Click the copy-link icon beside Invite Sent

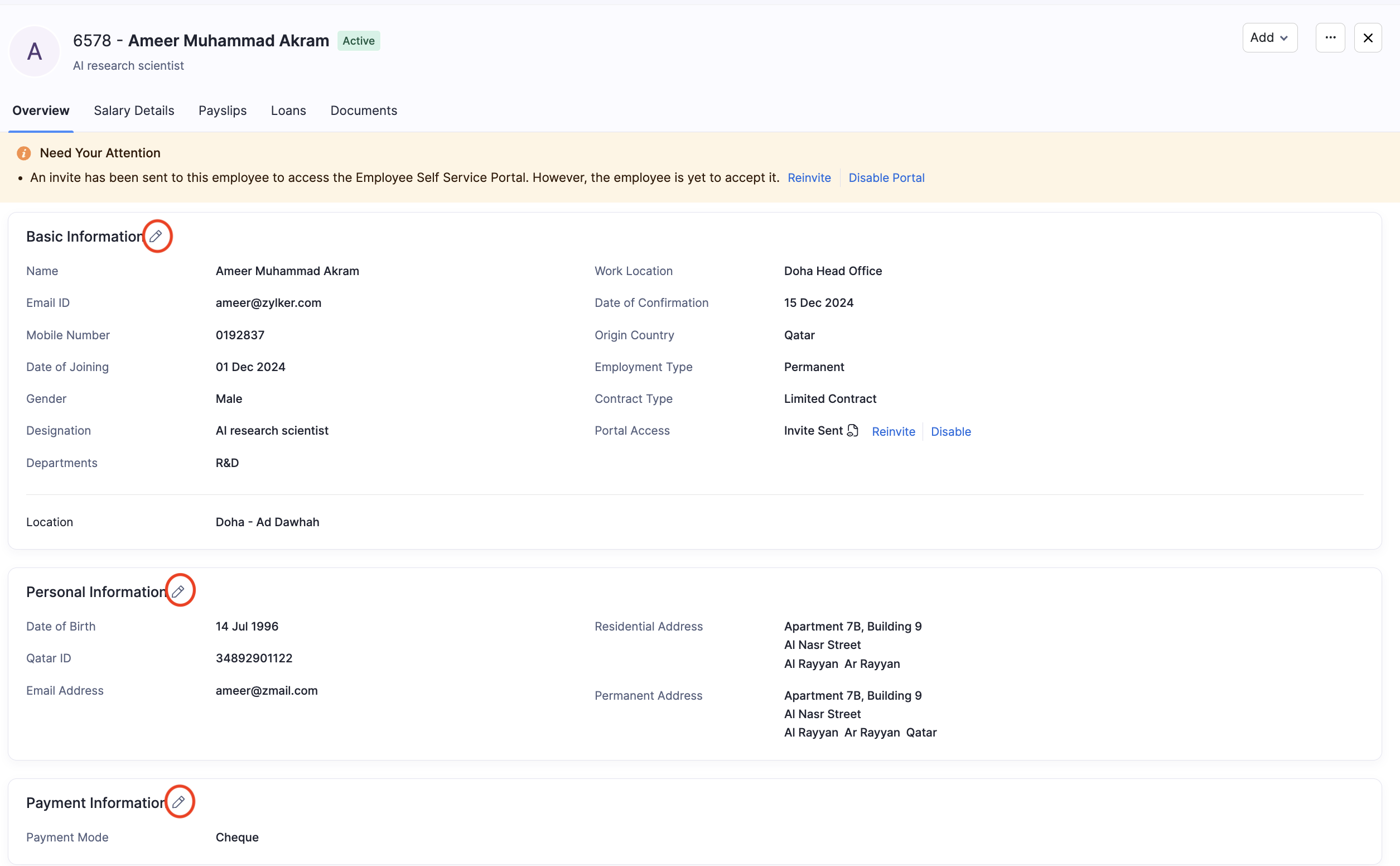click(853, 431)
